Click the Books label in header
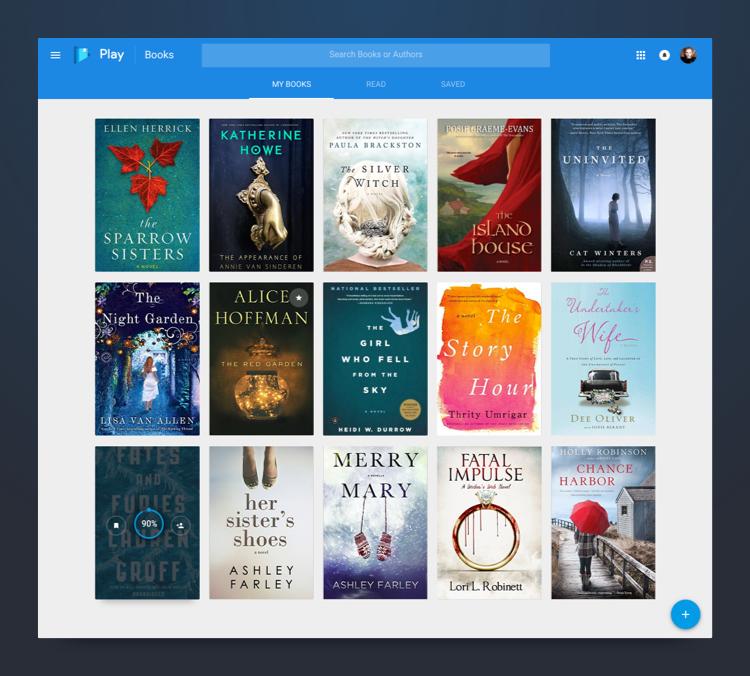Image resolution: width=750 pixels, height=676 pixels. click(x=159, y=55)
